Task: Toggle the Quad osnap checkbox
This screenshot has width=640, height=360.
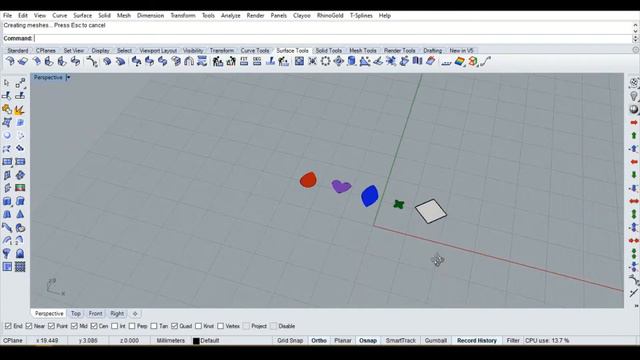Action: coord(174,326)
